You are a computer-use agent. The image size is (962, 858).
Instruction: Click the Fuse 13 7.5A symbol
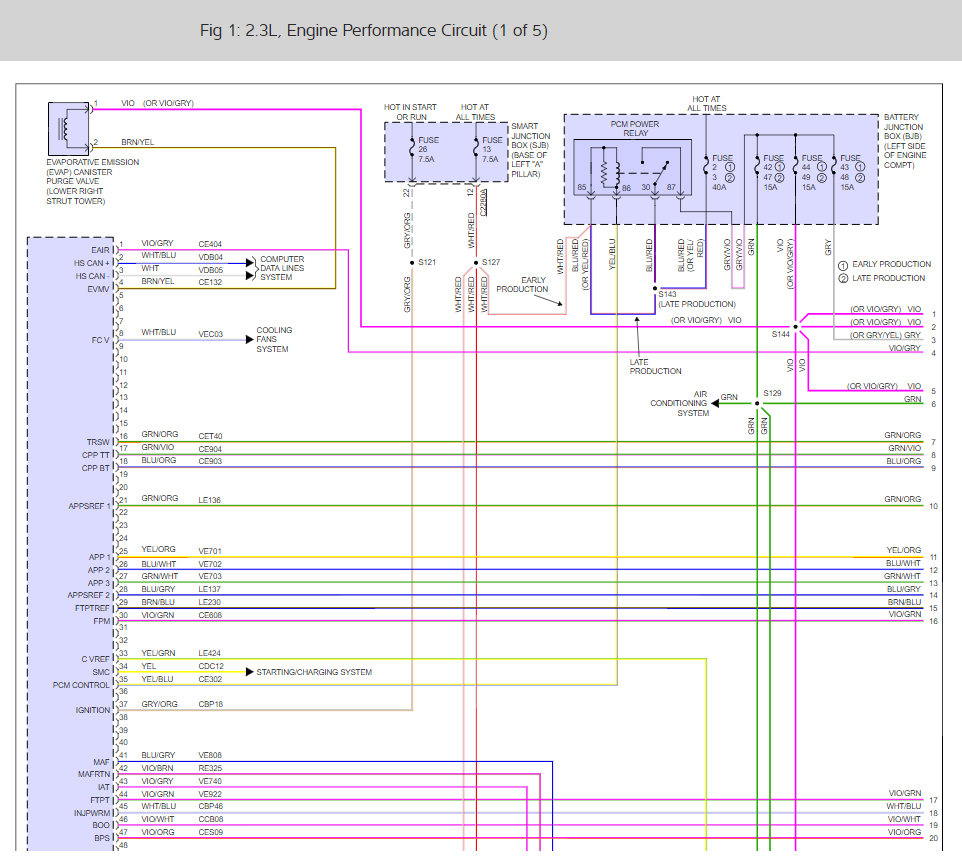coord(476,149)
